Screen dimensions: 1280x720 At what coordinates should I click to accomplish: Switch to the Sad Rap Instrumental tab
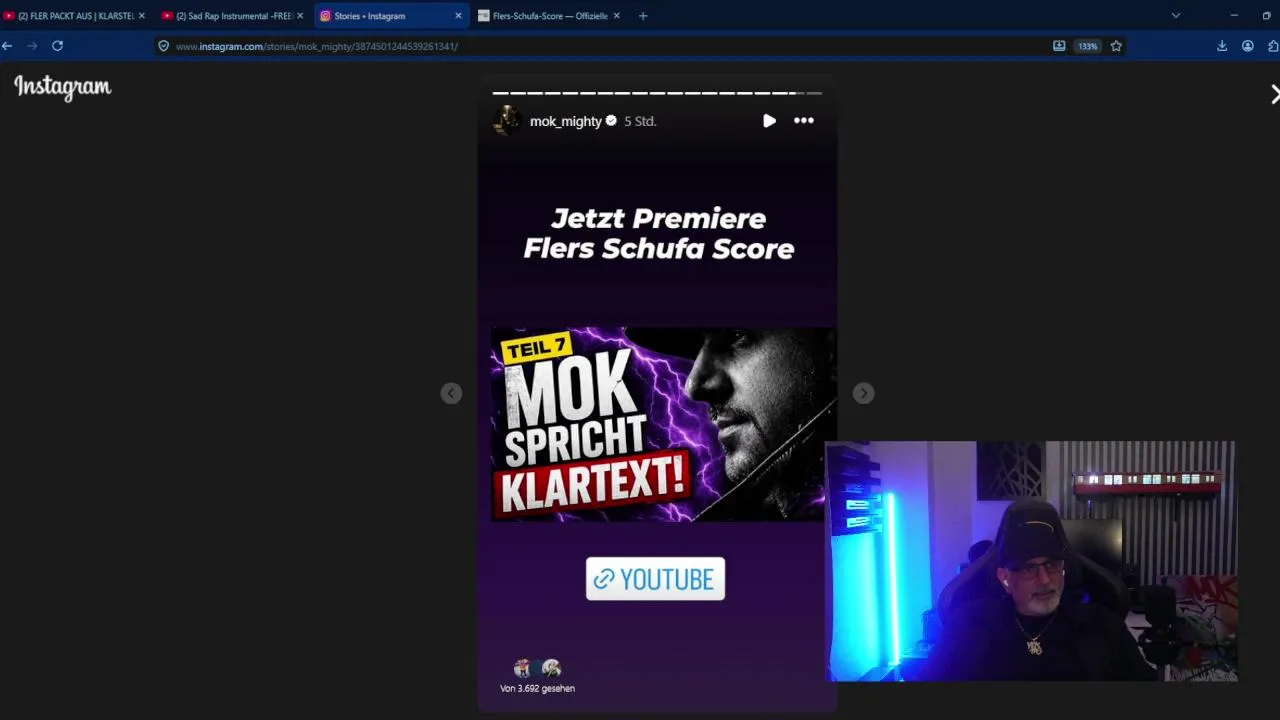click(x=226, y=16)
